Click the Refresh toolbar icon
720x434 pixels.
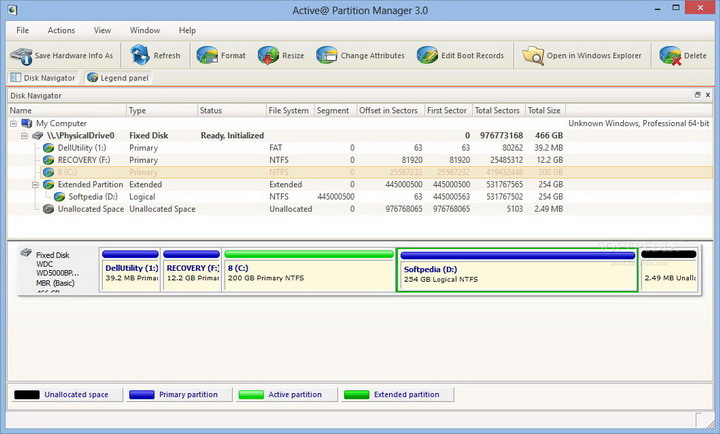click(140, 55)
